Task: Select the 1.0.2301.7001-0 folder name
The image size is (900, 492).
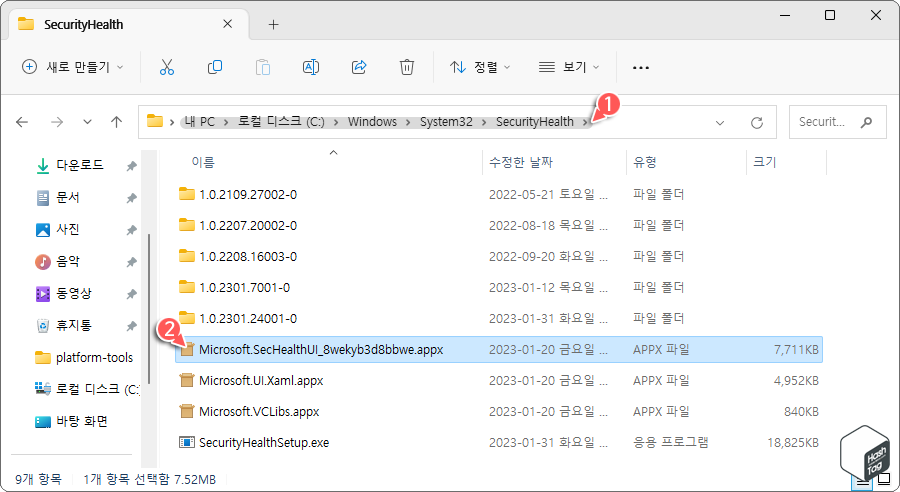Action: coord(245,287)
